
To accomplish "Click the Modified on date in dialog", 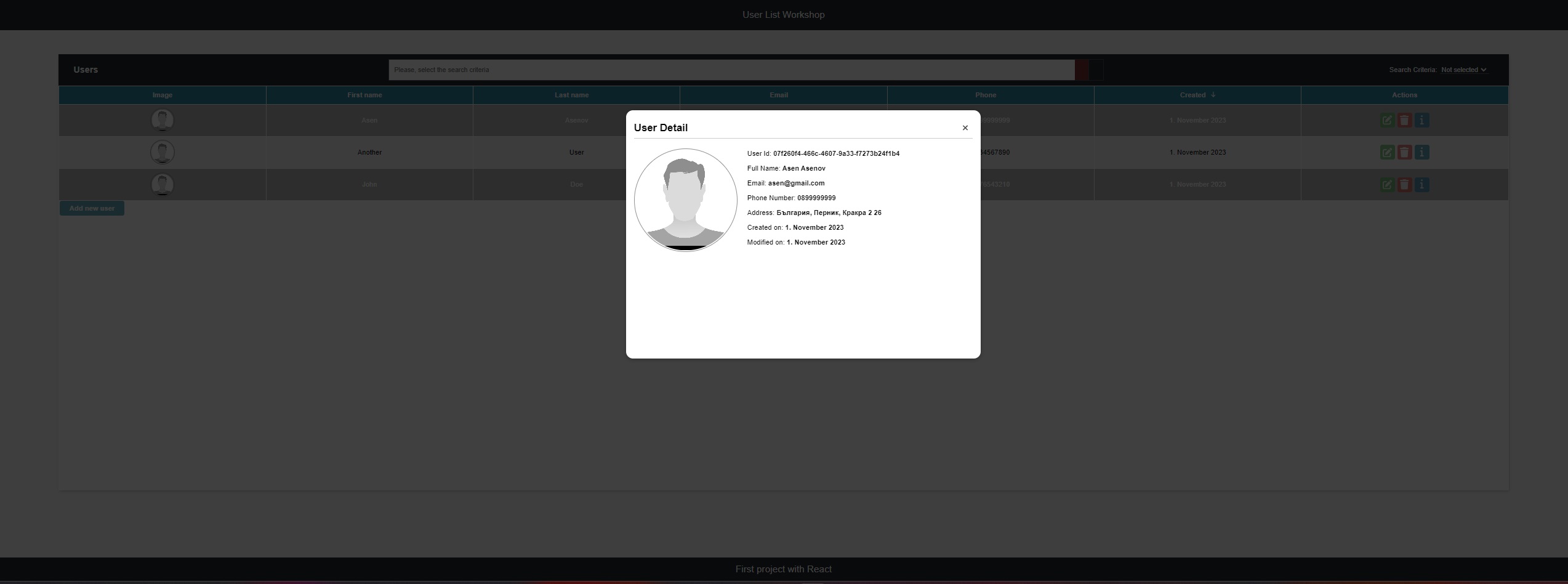I will coord(816,242).
